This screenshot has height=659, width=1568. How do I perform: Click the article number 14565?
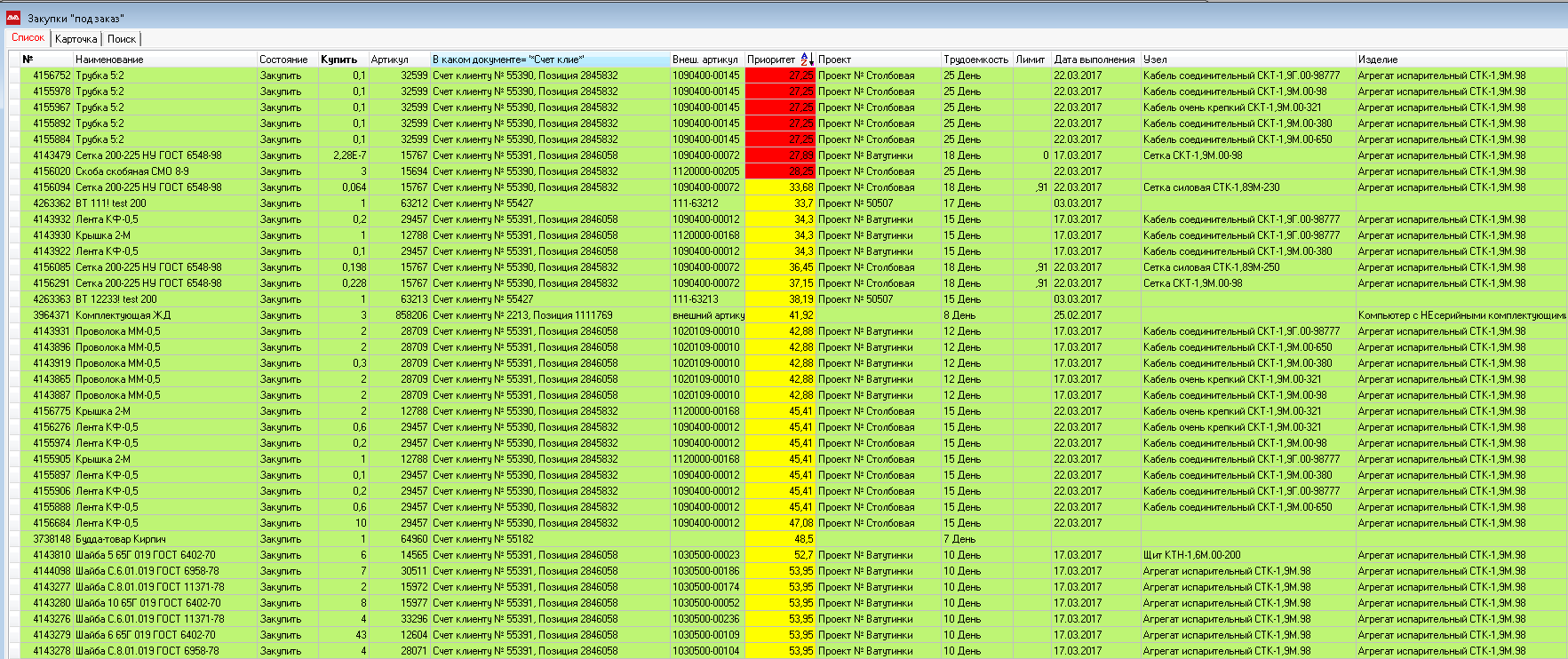point(414,555)
